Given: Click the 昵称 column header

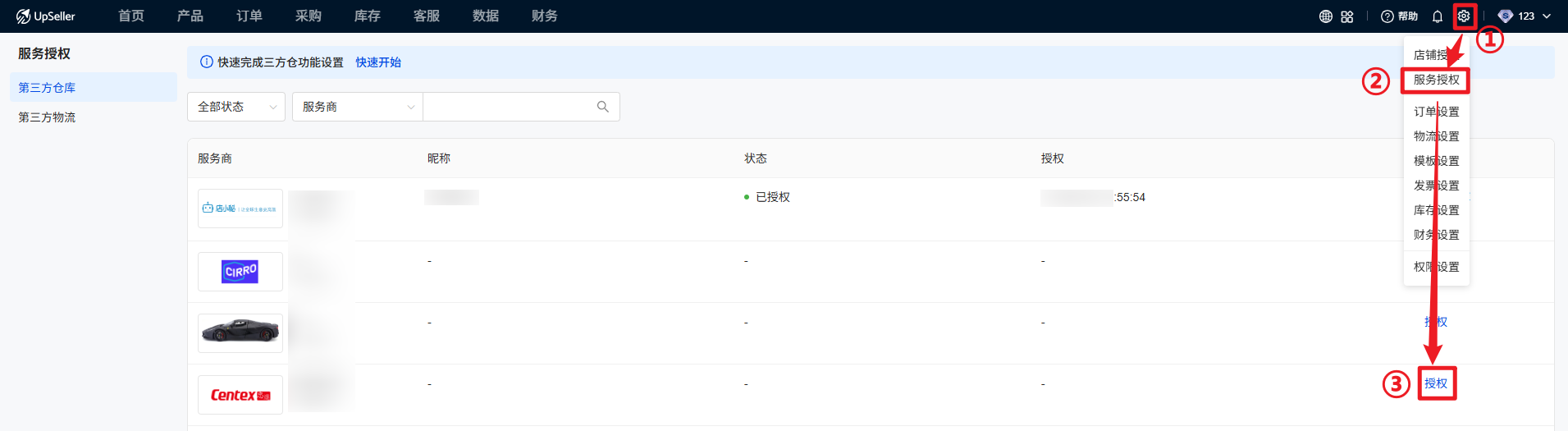Looking at the screenshot, I should tap(439, 158).
